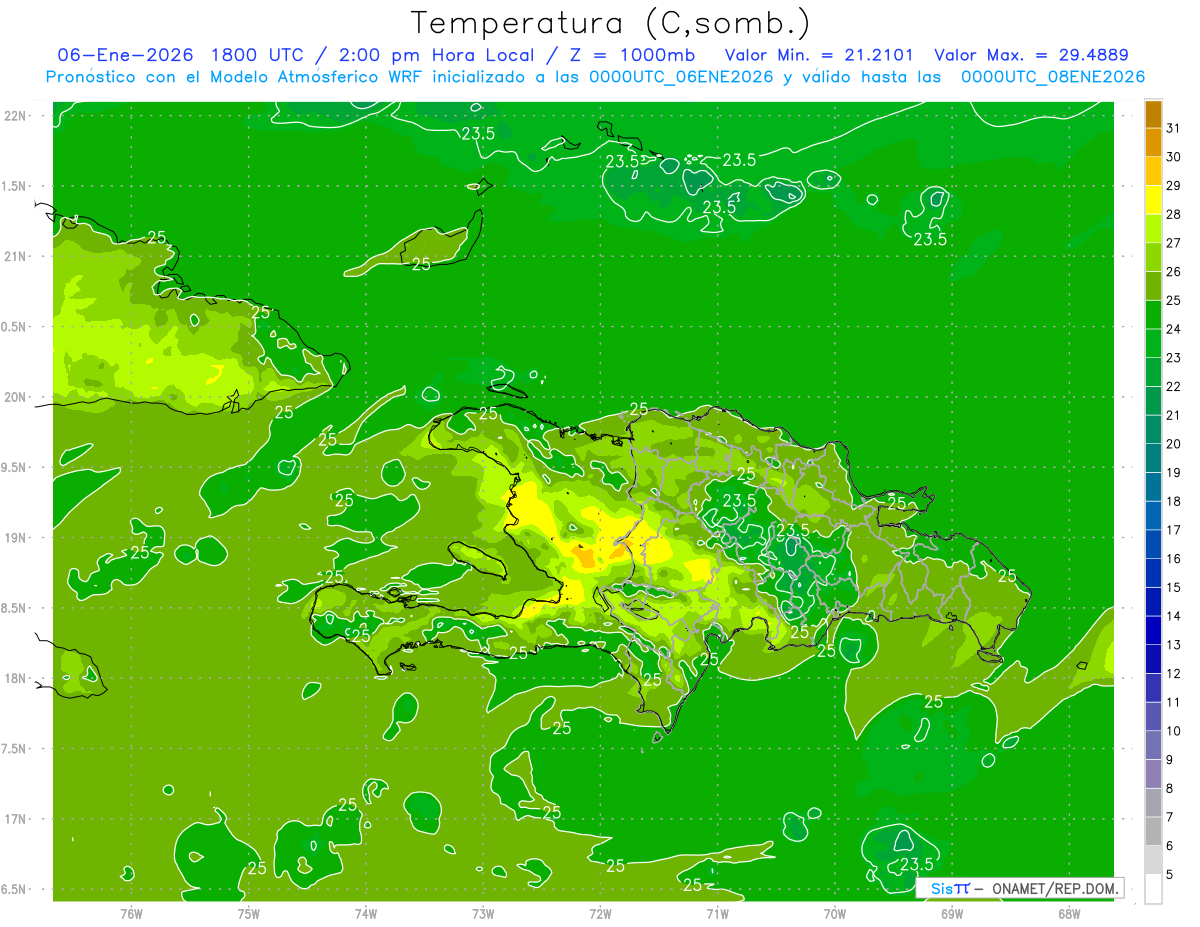1200x927 pixels.
Task: Click the 'Valor Min. = 21.2101' value
Action: click(819, 55)
